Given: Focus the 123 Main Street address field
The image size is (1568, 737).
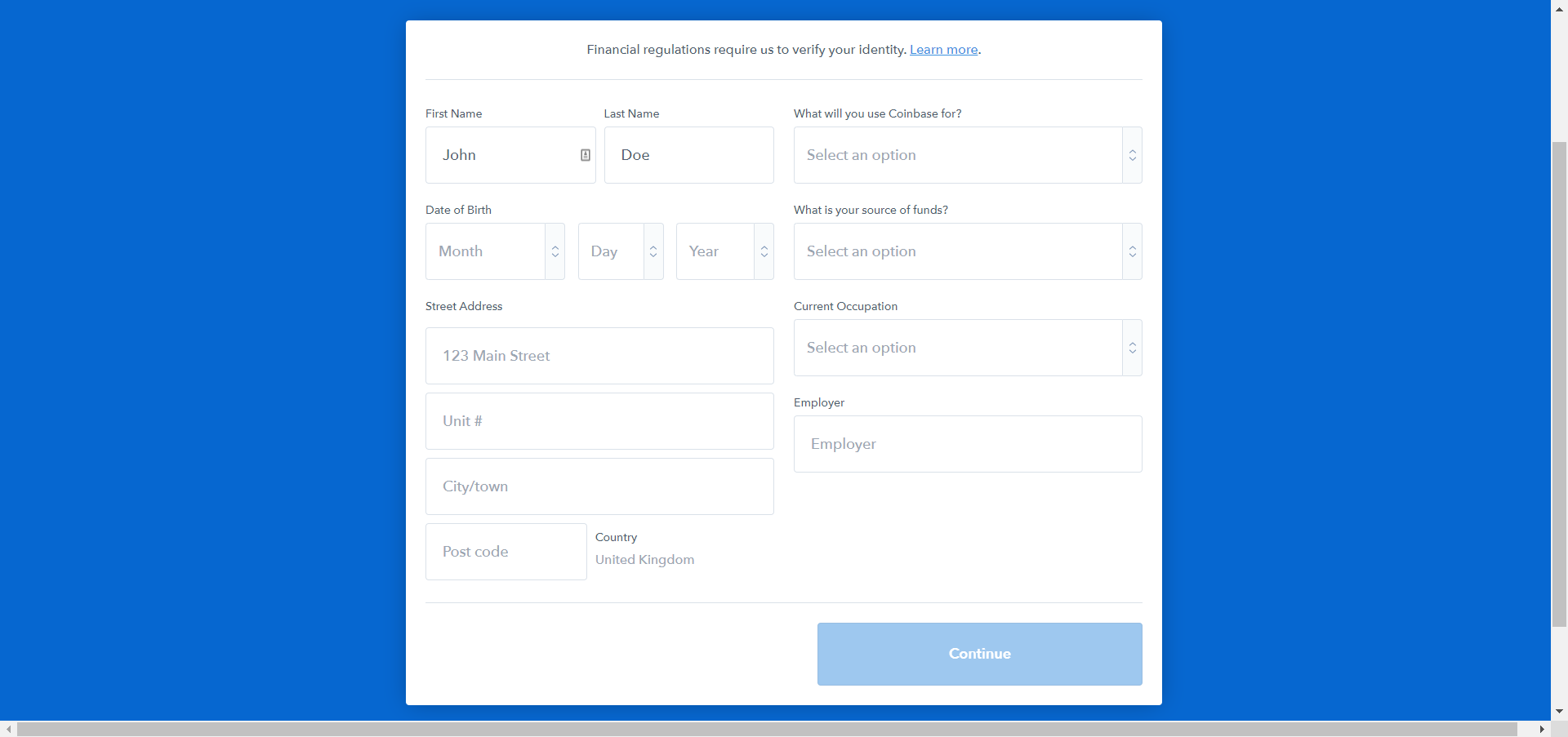Looking at the screenshot, I should [599, 356].
